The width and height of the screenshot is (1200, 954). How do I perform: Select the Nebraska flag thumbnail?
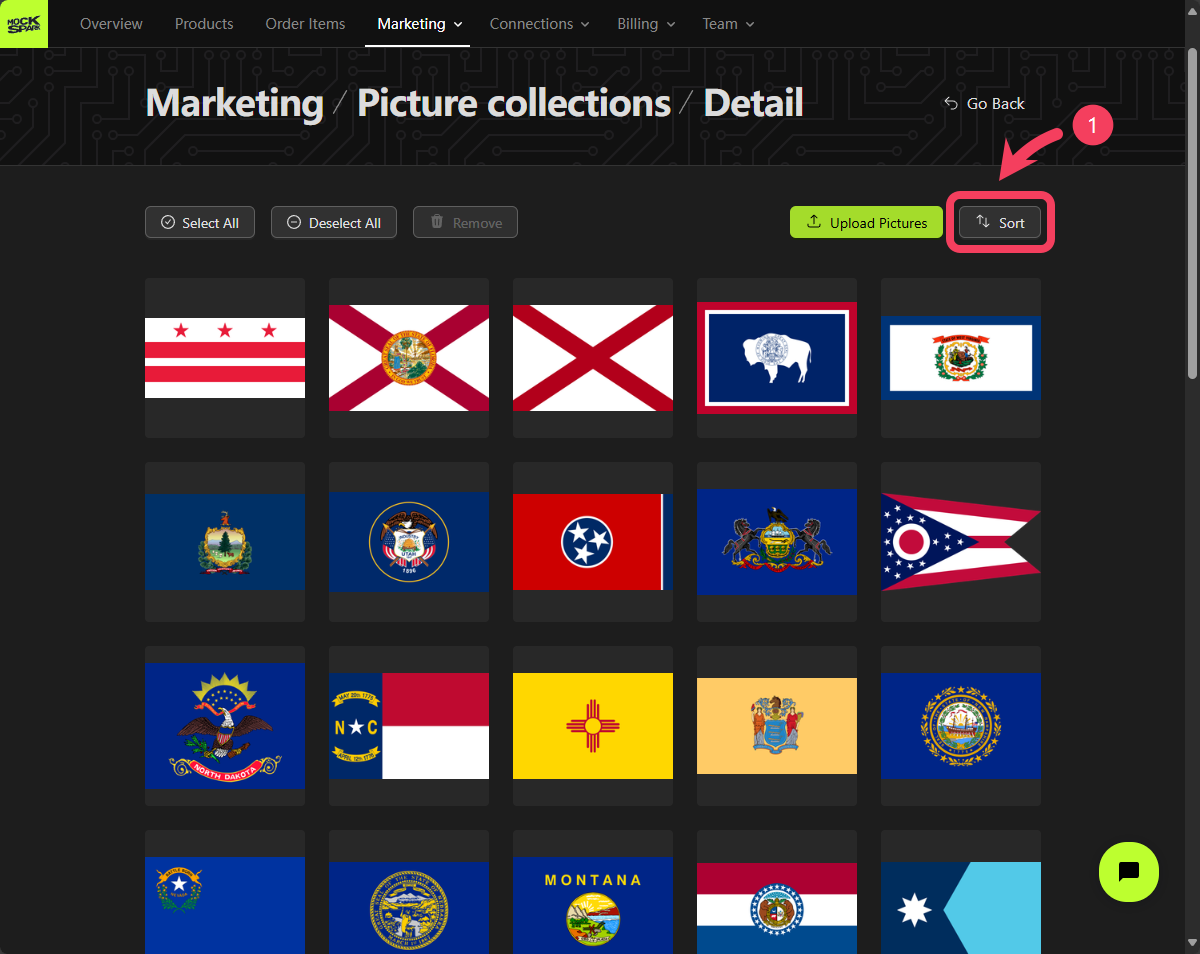coord(409,892)
